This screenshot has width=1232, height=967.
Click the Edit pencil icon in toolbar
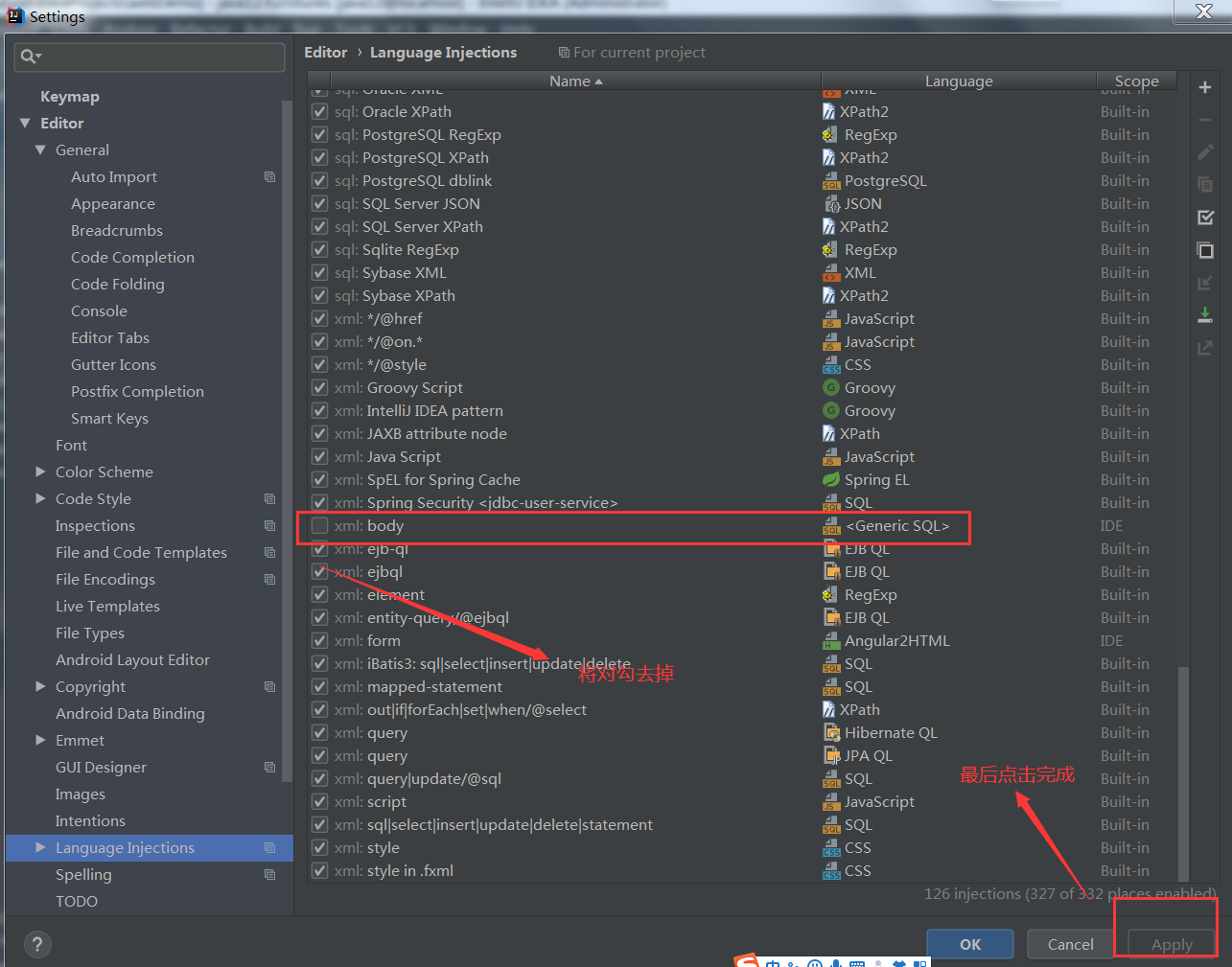1205,152
